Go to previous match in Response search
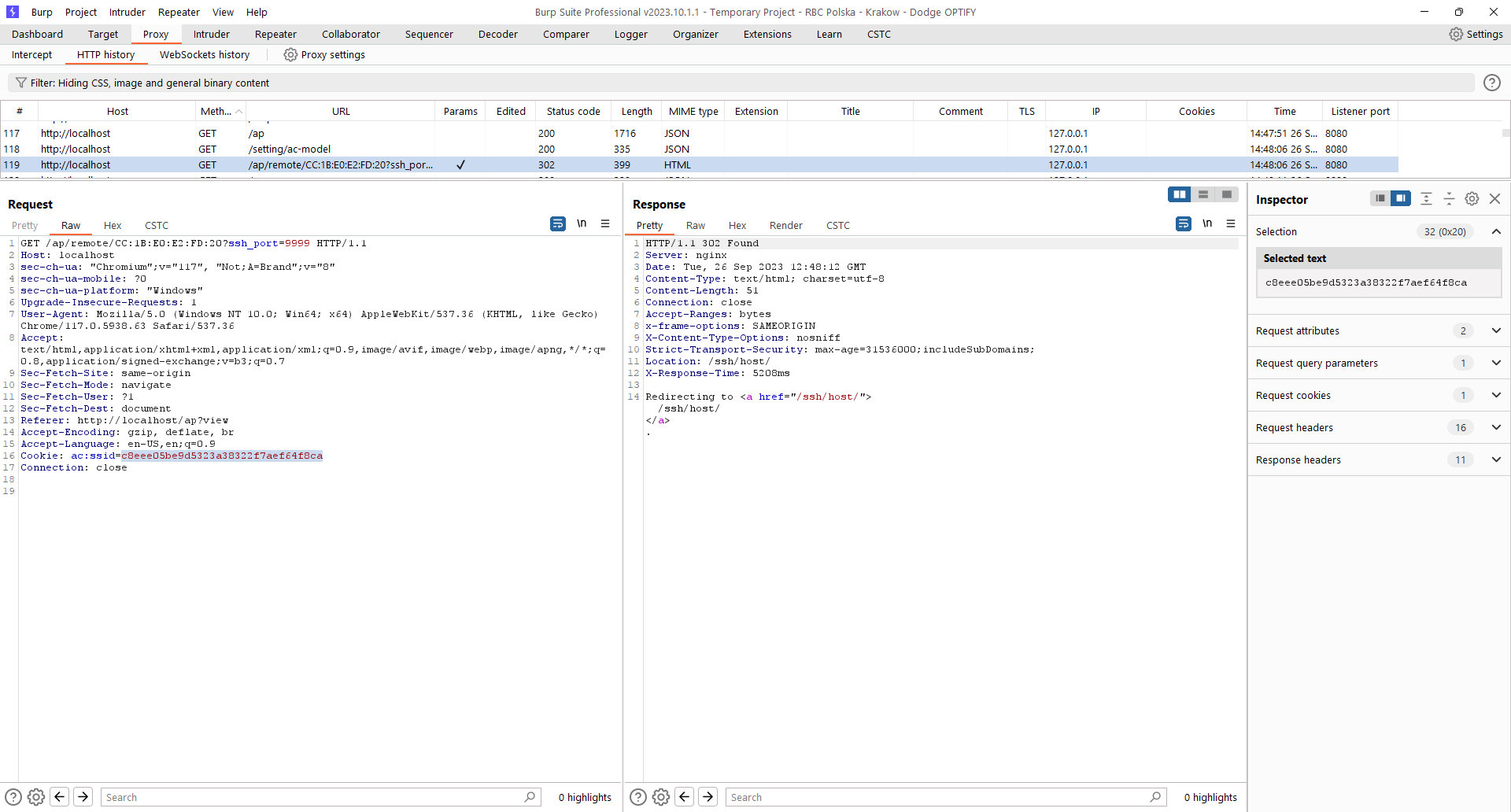 [x=685, y=796]
